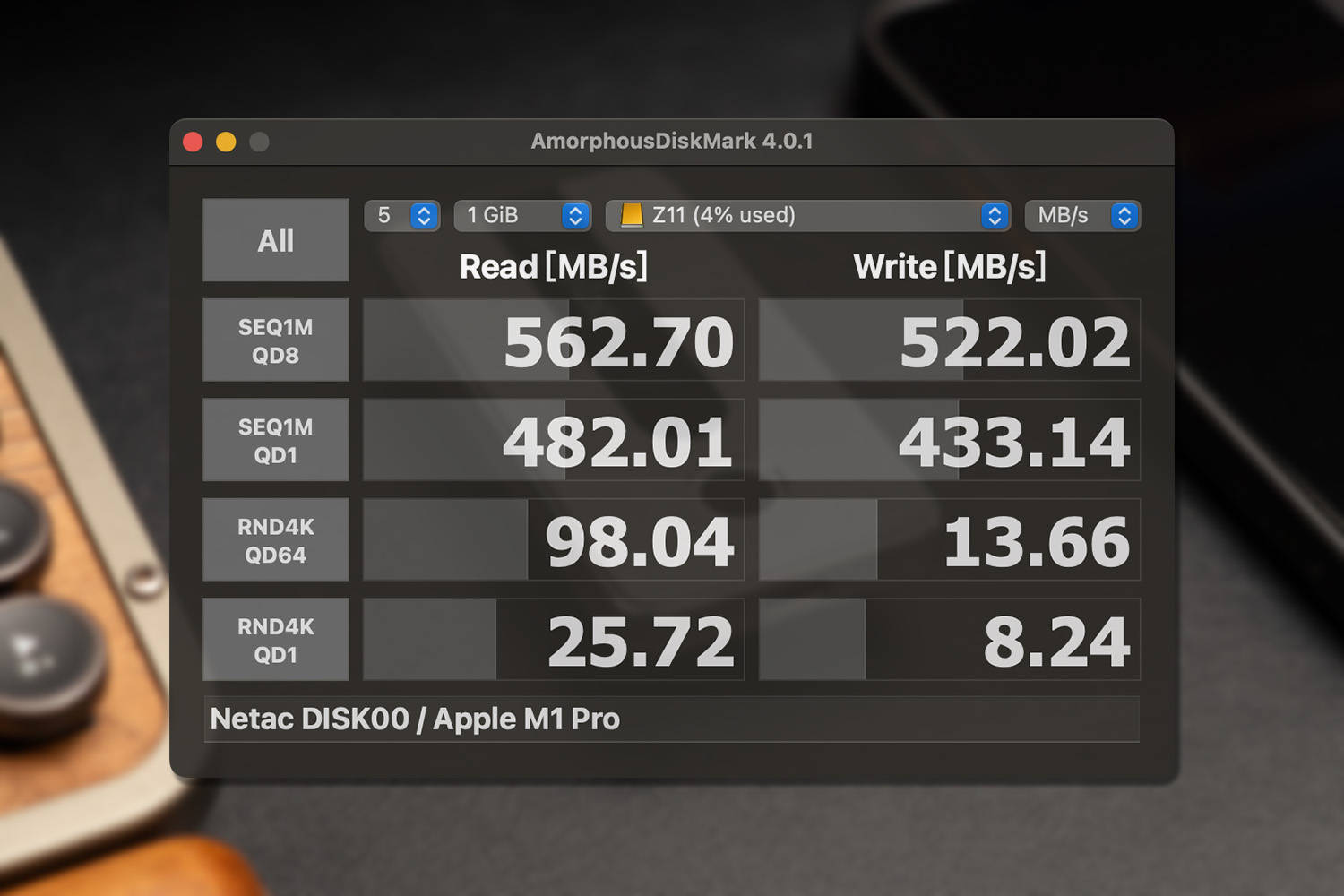Click the 98.04 random read result bar
The image size is (1344, 896).
point(554,540)
